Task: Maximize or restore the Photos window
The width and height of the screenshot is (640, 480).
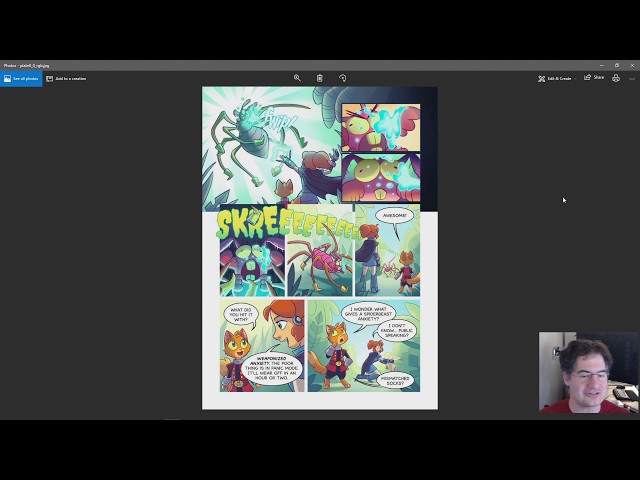Action: 617,65
